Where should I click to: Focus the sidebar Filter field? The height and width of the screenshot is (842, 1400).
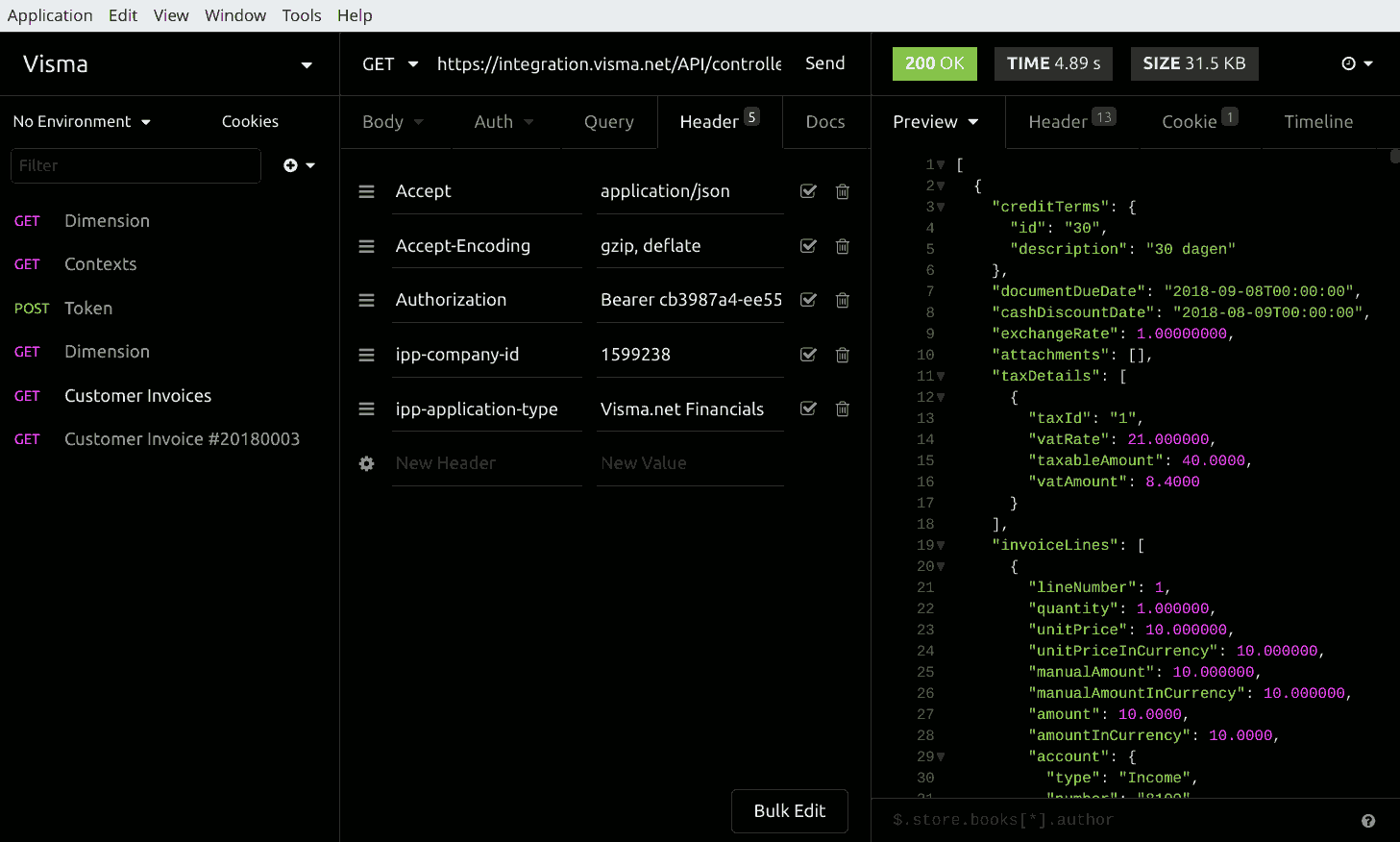[135, 165]
